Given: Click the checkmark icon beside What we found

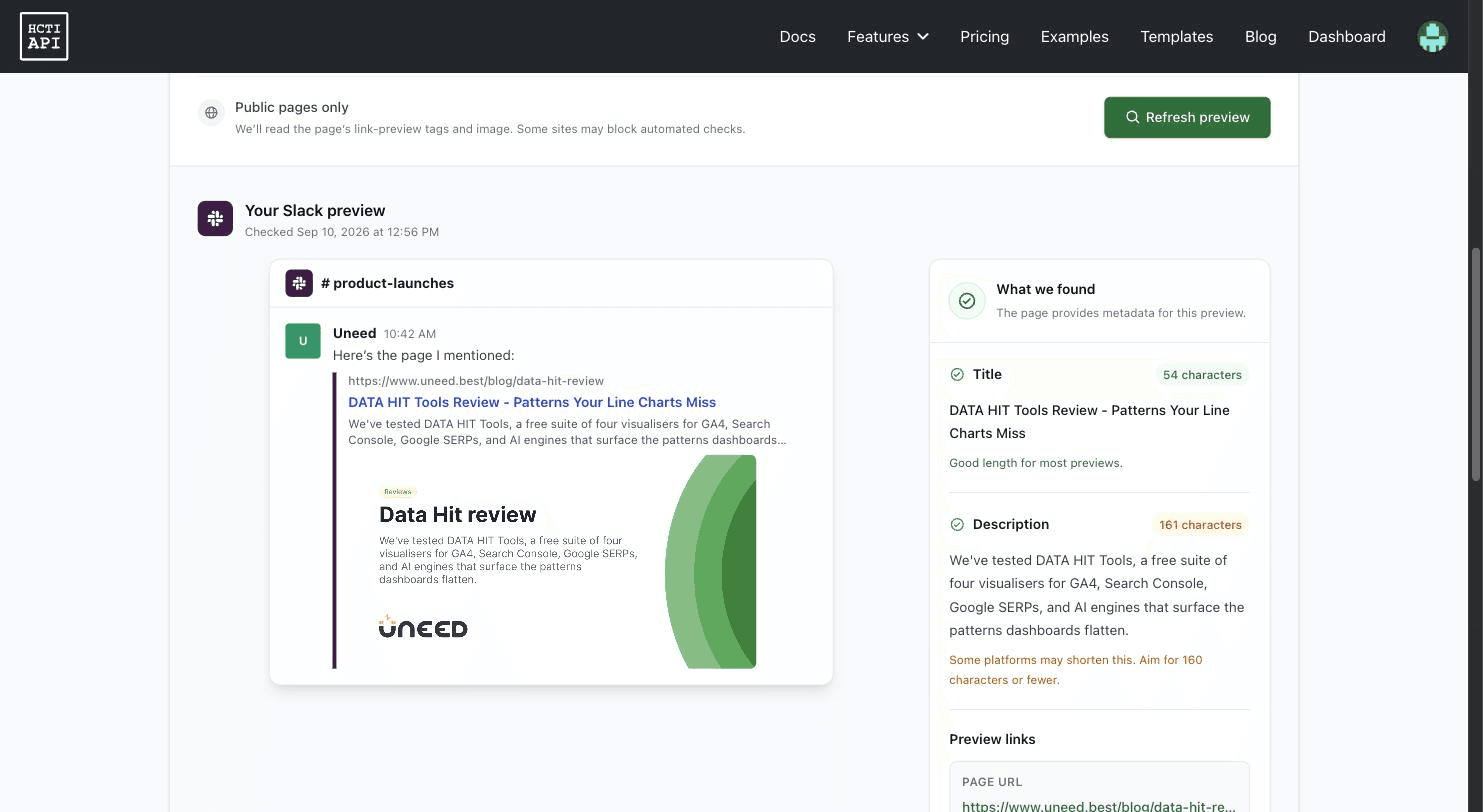Looking at the screenshot, I should click(x=967, y=300).
